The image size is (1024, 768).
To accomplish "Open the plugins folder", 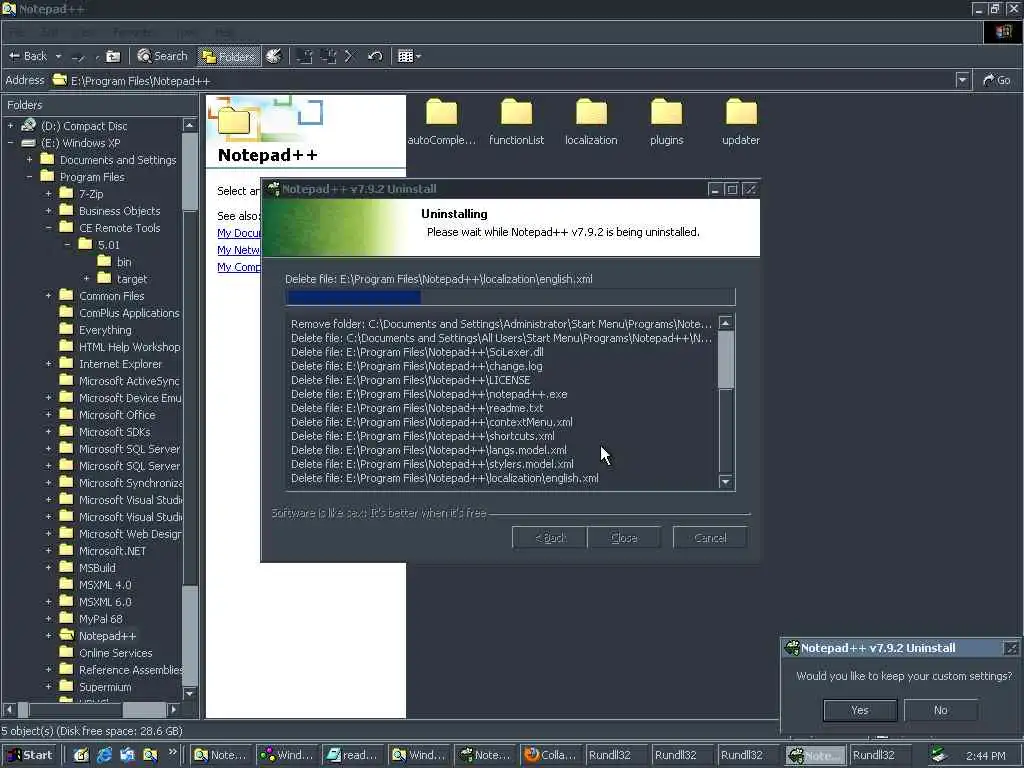I will 667,122.
